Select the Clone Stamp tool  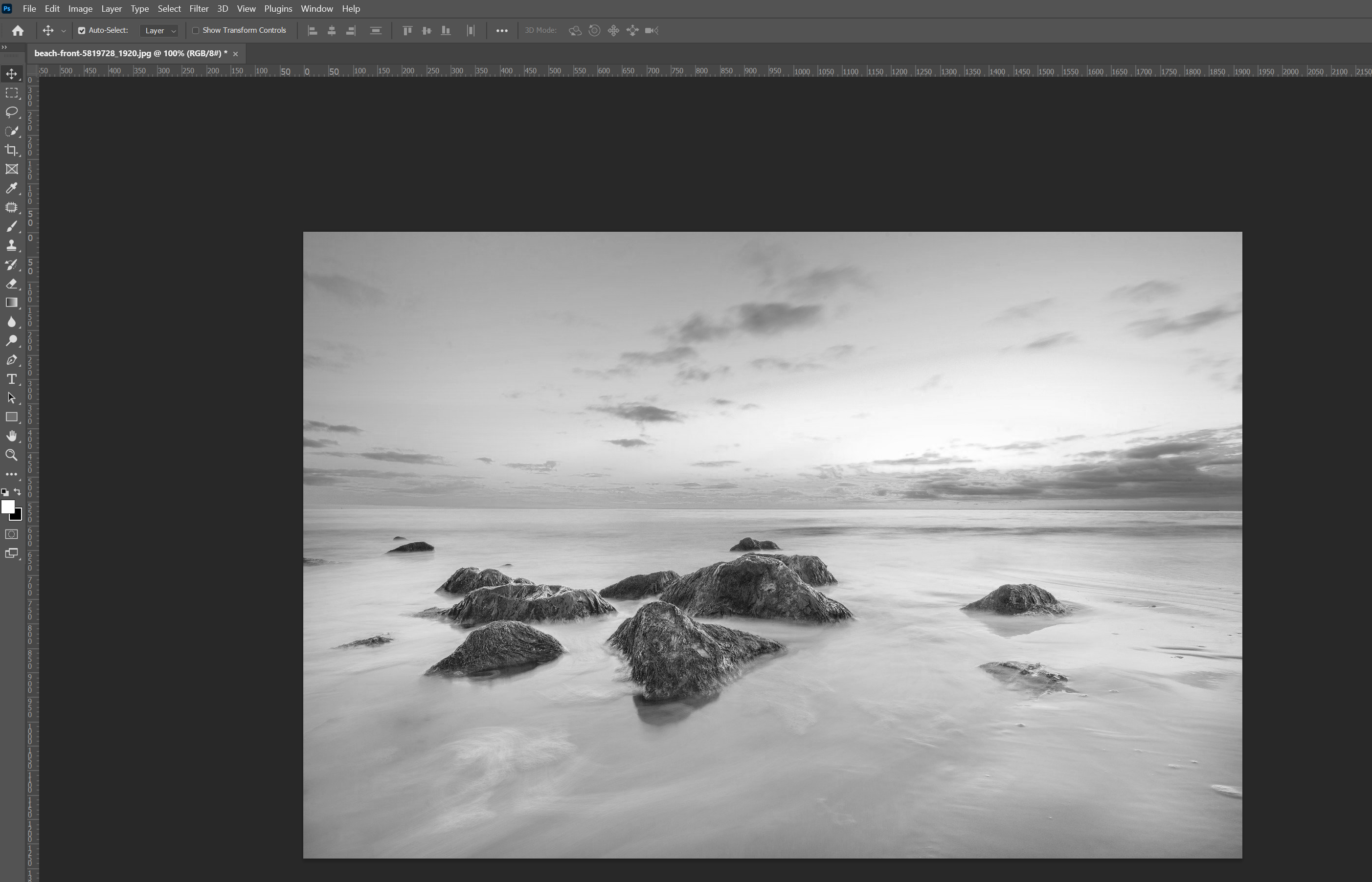pyautogui.click(x=11, y=245)
